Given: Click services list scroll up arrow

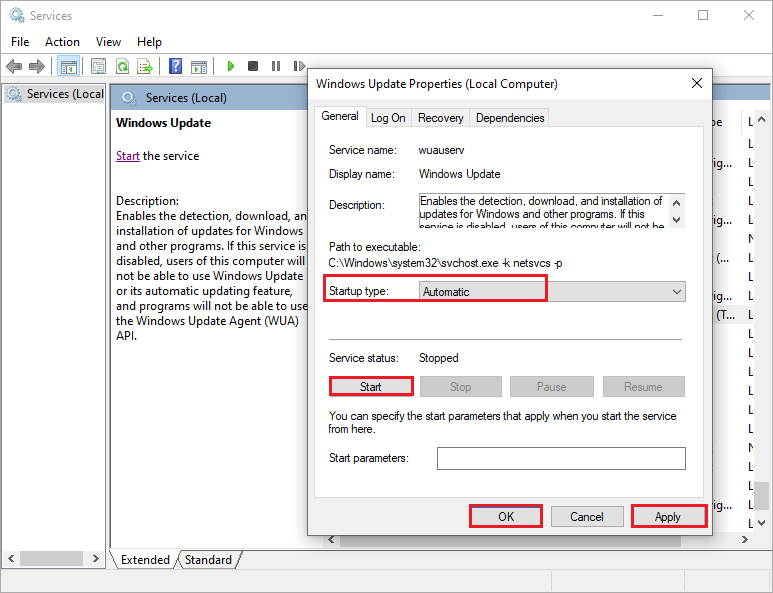Looking at the screenshot, I should [761, 119].
